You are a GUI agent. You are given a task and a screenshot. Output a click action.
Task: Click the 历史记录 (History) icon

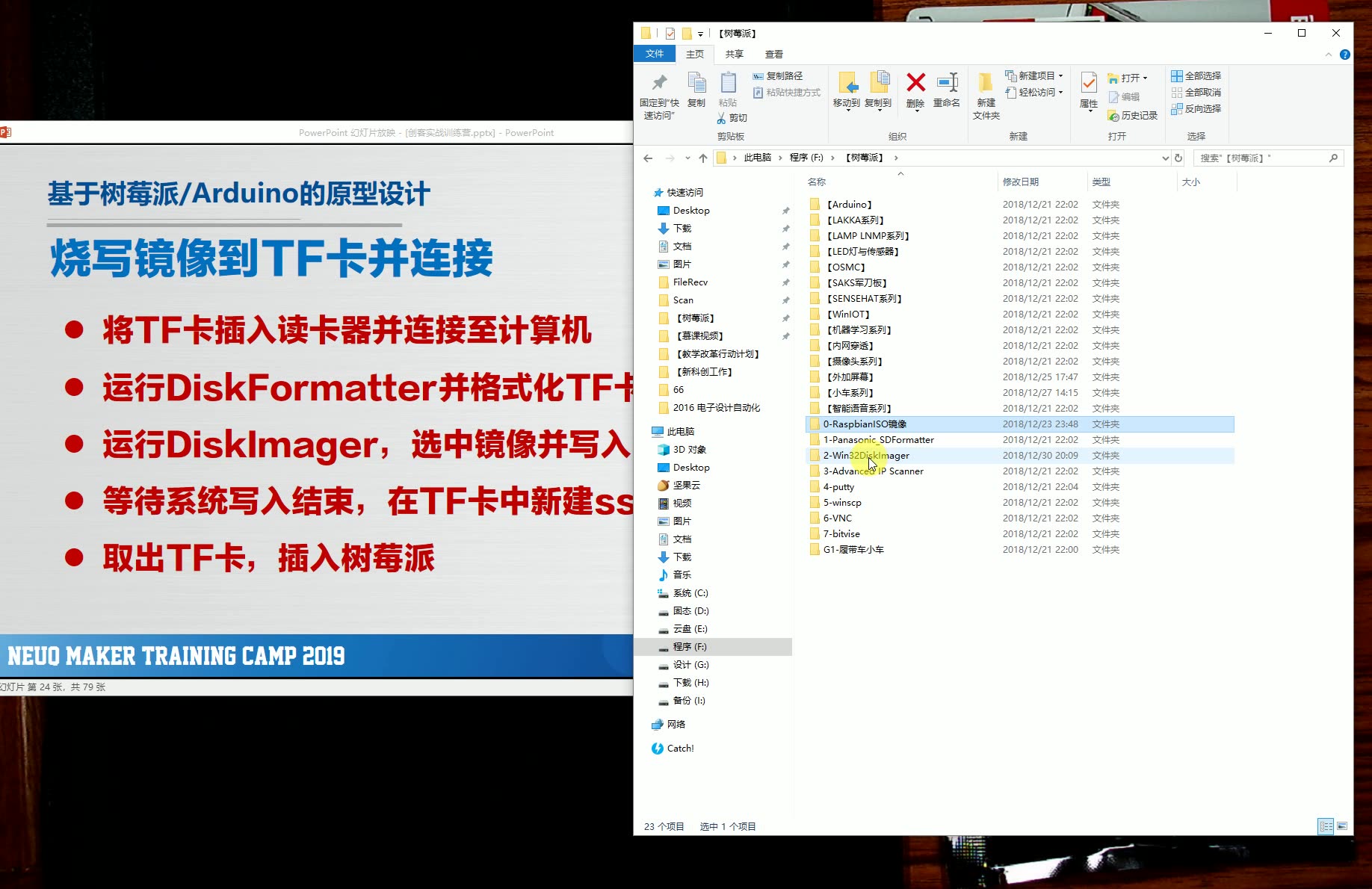[x=1132, y=115]
